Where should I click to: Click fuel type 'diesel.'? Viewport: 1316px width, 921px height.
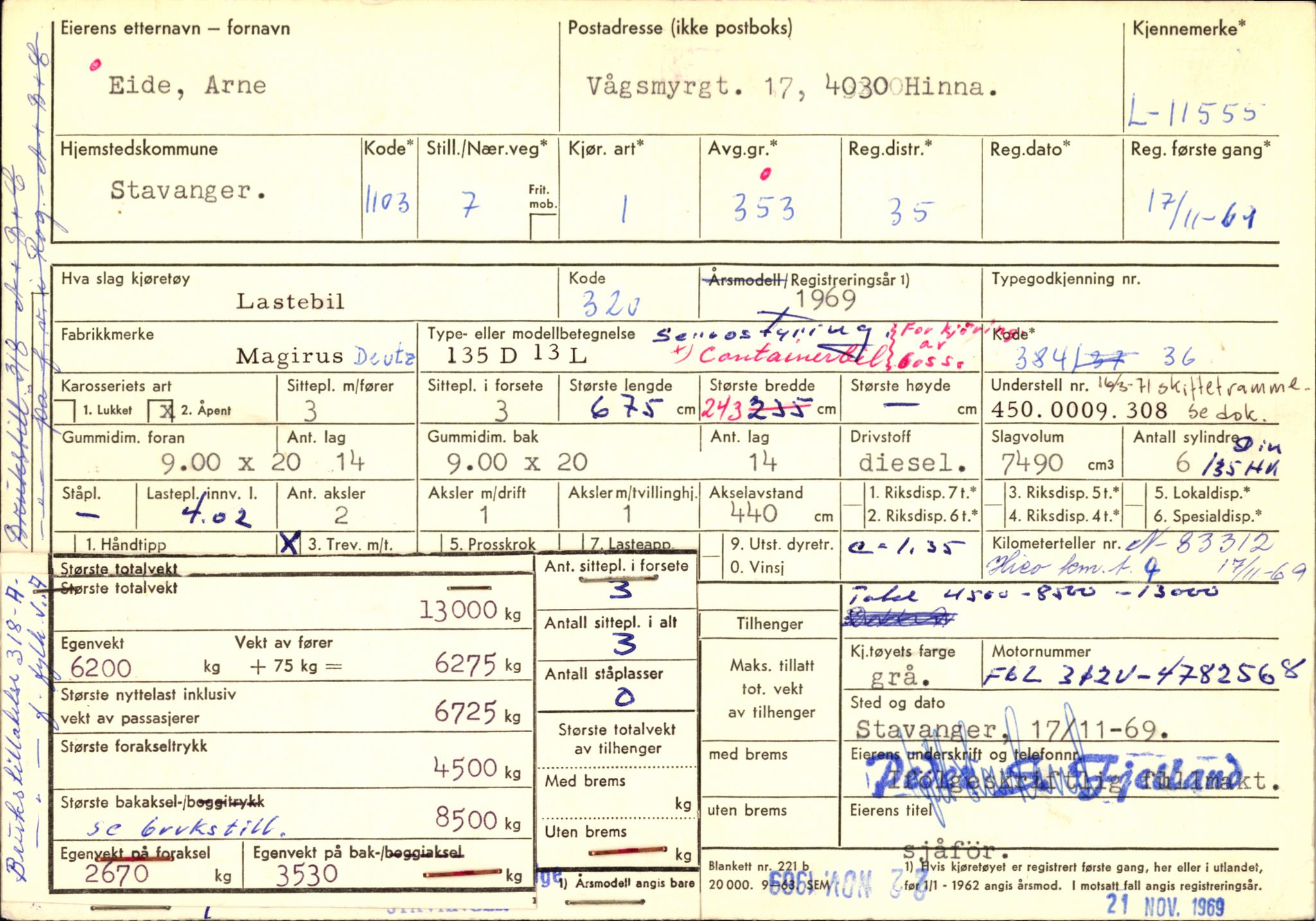(x=913, y=462)
